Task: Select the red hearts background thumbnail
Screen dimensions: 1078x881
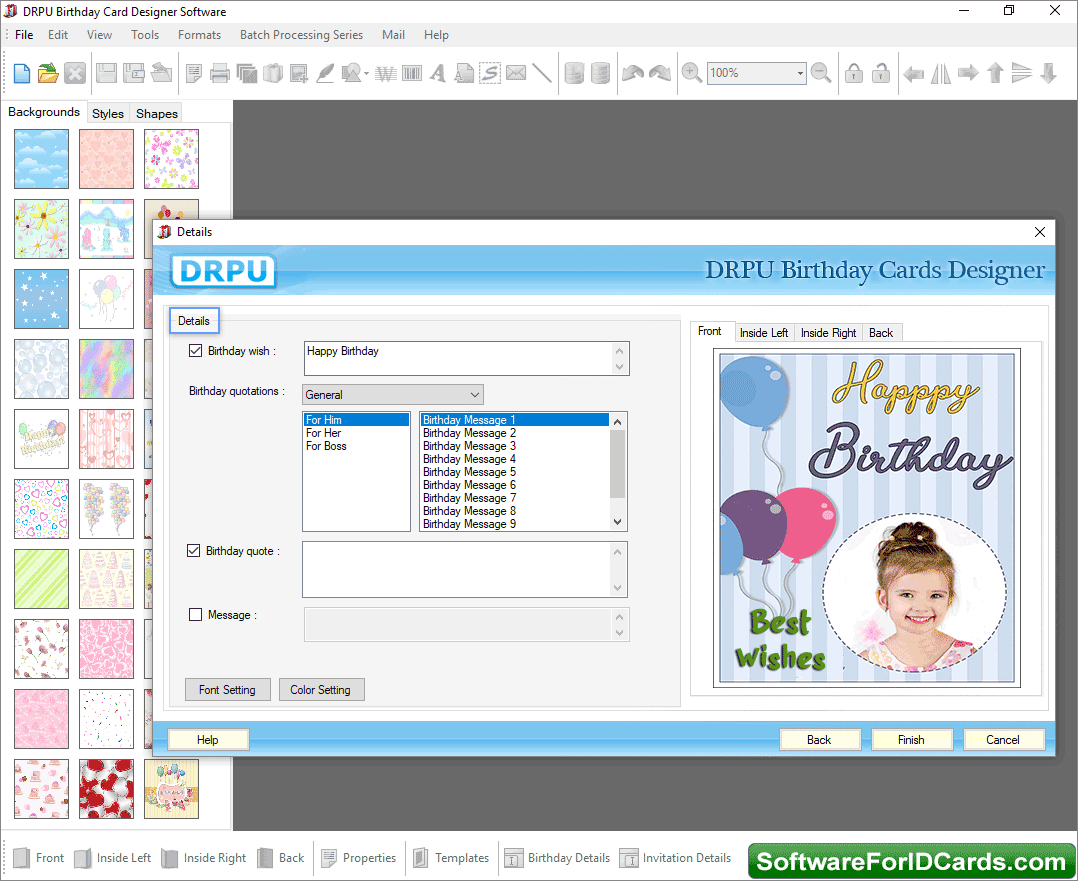Action: pos(107,789)
